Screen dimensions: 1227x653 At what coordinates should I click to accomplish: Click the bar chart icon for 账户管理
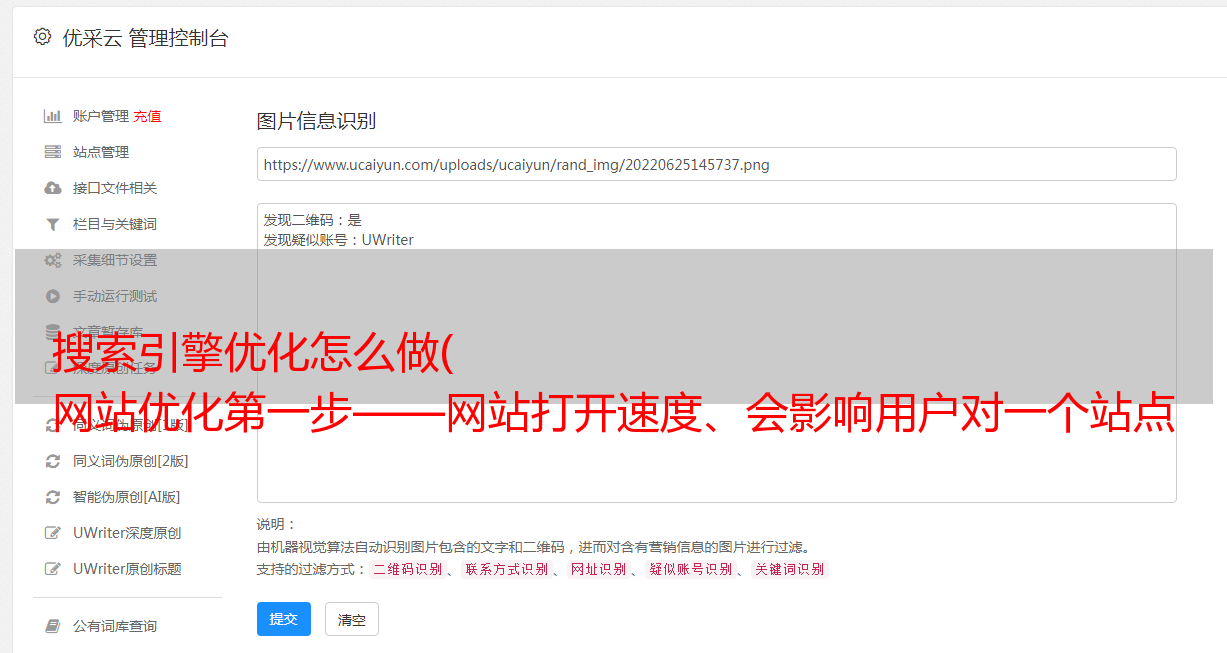tap(53, 116)
